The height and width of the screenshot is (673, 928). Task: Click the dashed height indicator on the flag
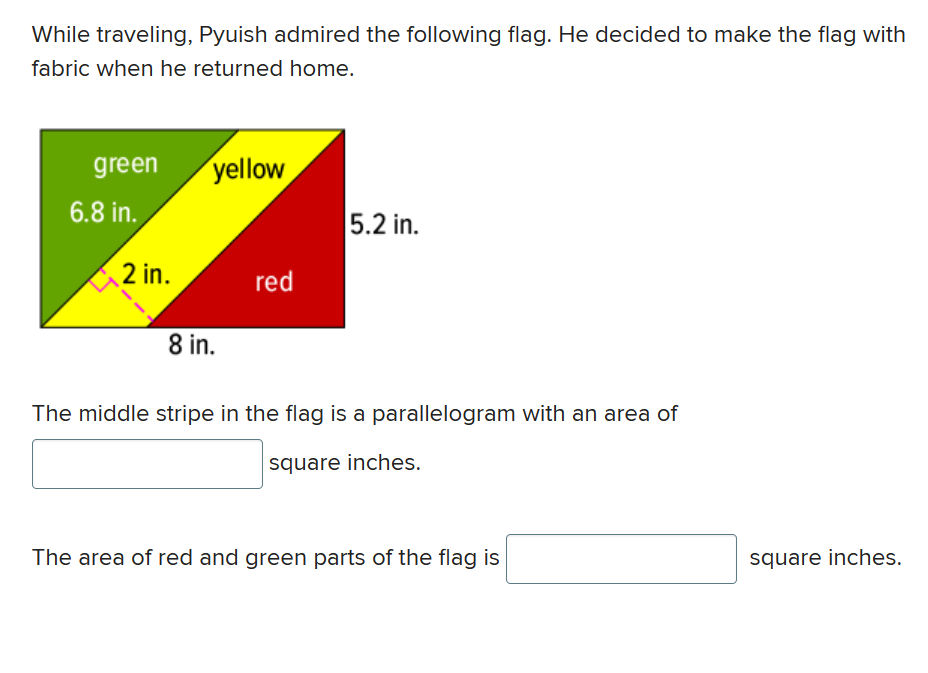click(125, 297)
